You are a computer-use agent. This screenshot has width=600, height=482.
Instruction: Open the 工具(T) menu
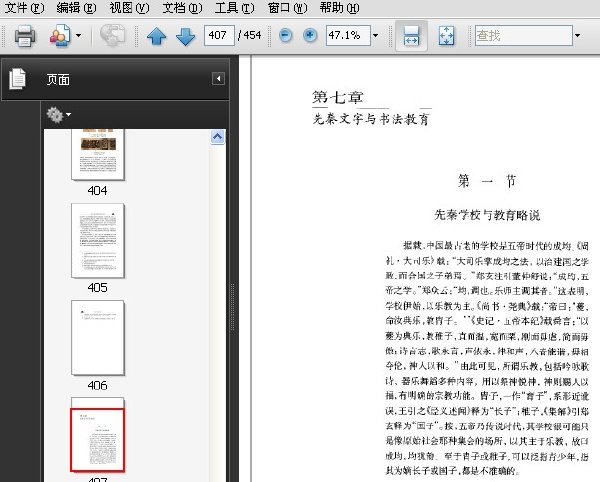pos(234,8)
